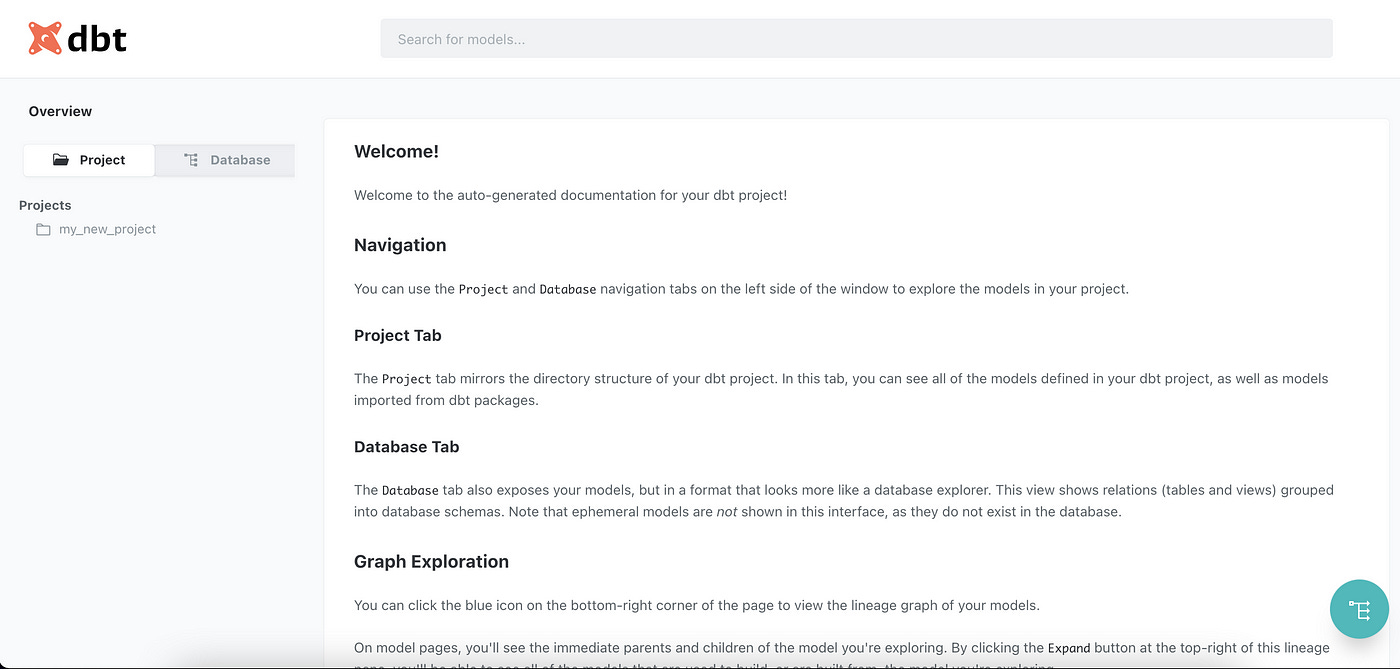1400x669 pixels.
Task: Open the Overview link in sidebar
Action: 60,111
